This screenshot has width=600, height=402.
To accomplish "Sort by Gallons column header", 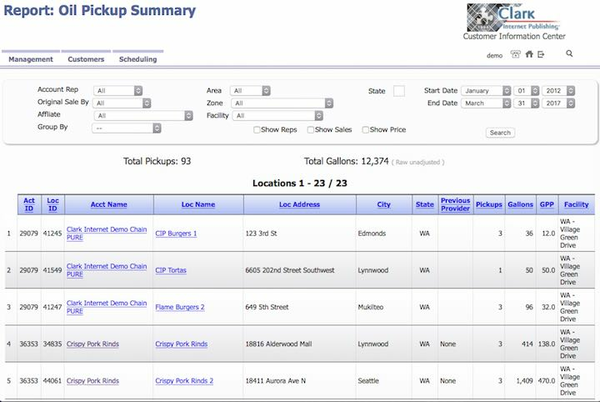I will 520,205.
